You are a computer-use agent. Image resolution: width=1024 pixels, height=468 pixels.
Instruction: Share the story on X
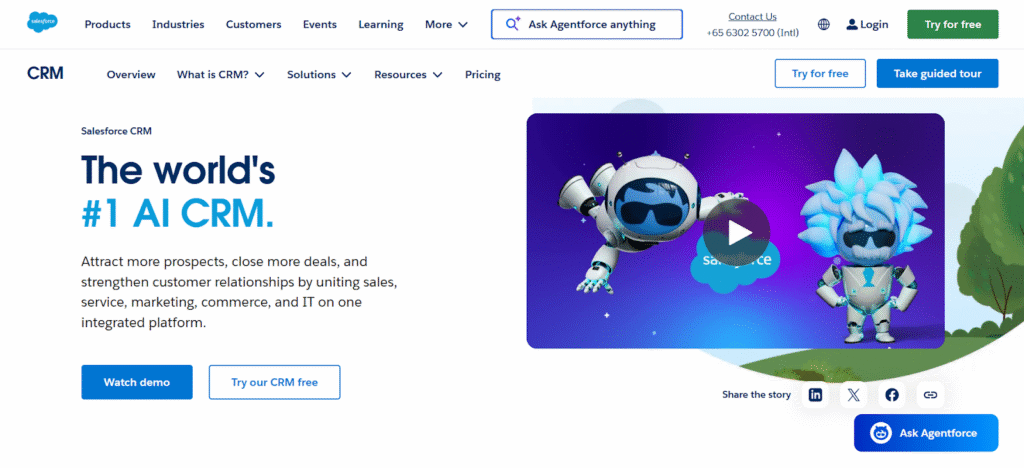tap(853, 395)
